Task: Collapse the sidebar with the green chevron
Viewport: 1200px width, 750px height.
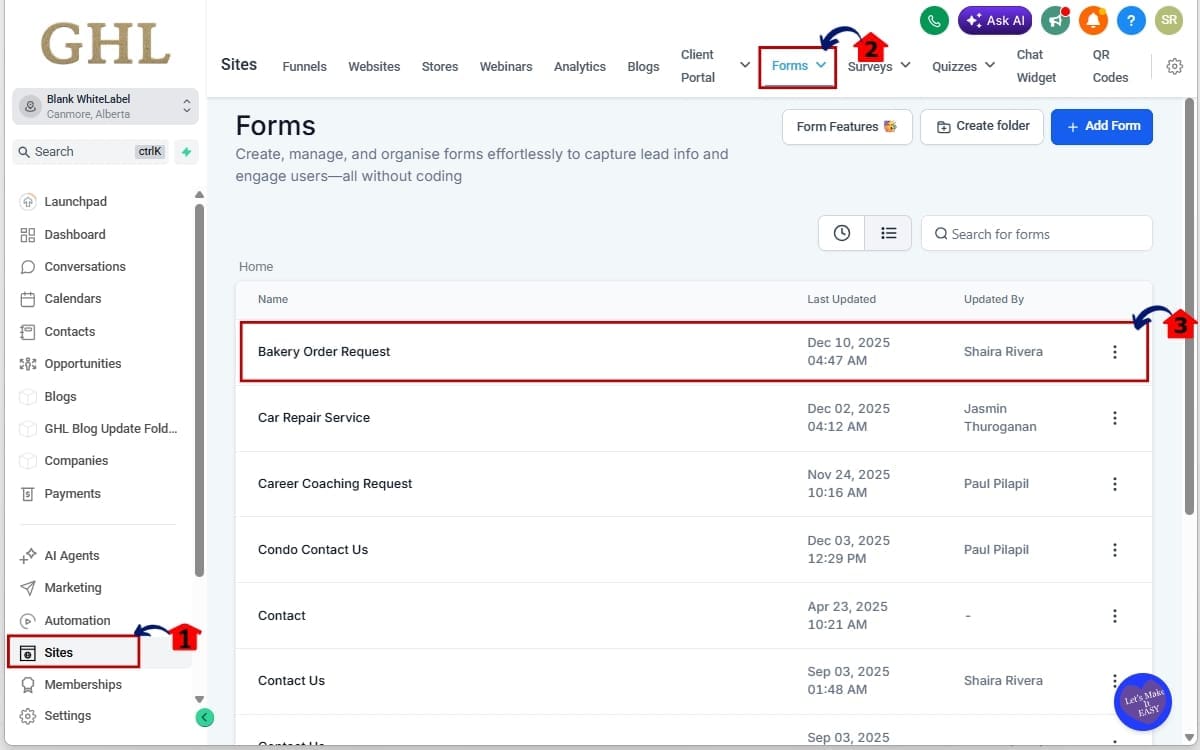Action: pyautogui.click(x=205, y=717)
